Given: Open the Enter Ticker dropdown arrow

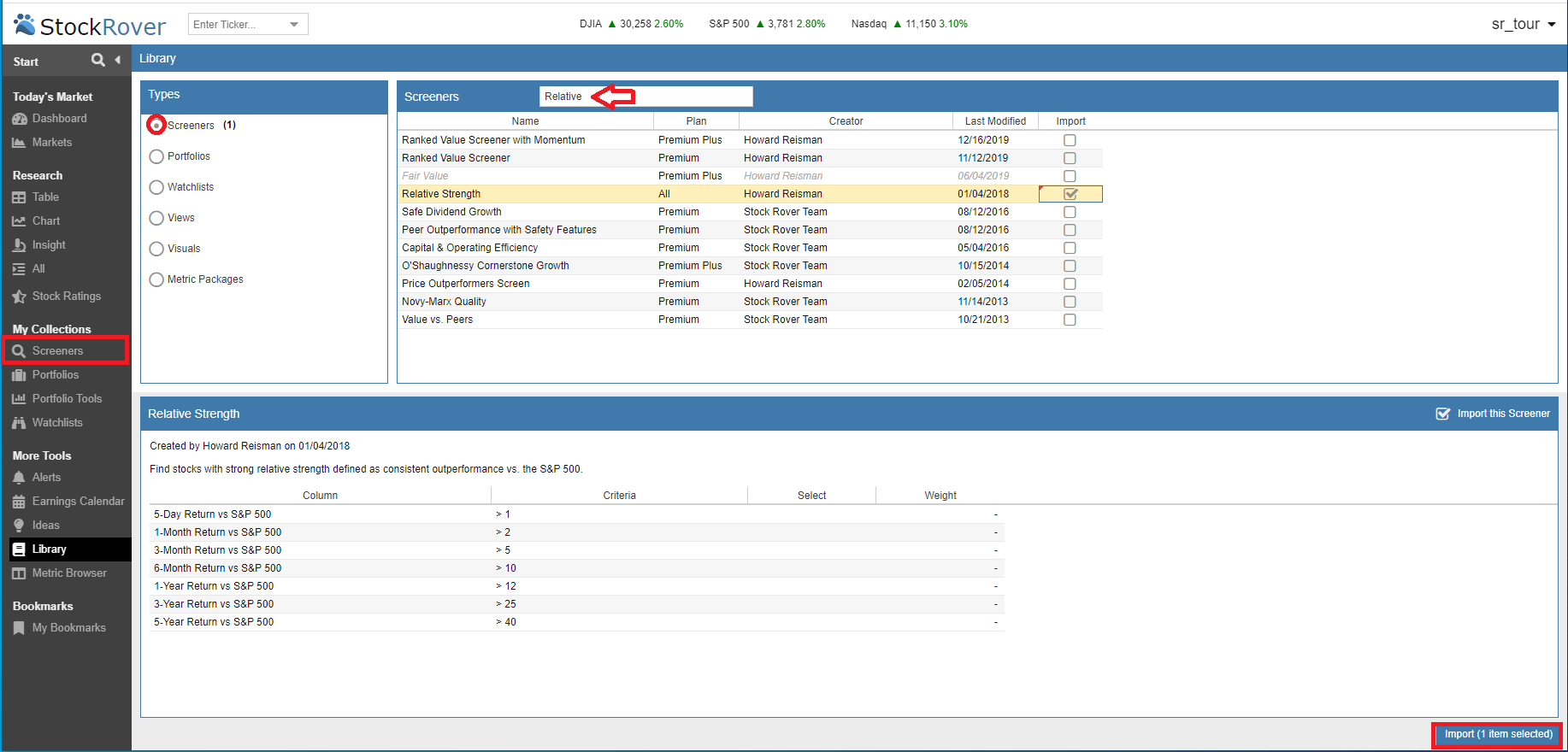Looking at the screenshot, I should pyautogui.click(x=294, y=24).
